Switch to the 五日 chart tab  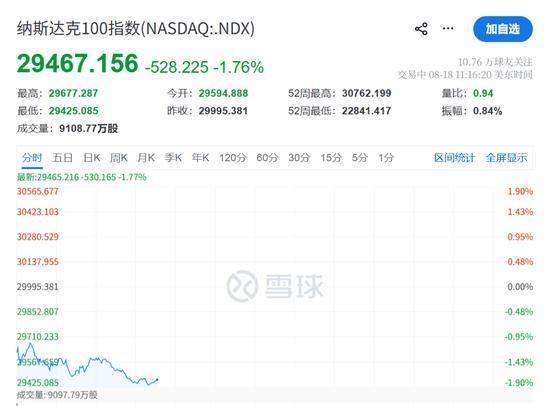click(x=62, y=158)
